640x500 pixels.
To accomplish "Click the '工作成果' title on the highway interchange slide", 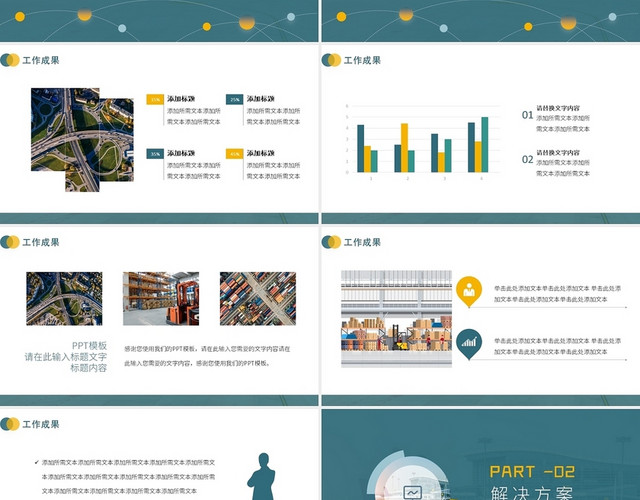I will click(41, 60).
